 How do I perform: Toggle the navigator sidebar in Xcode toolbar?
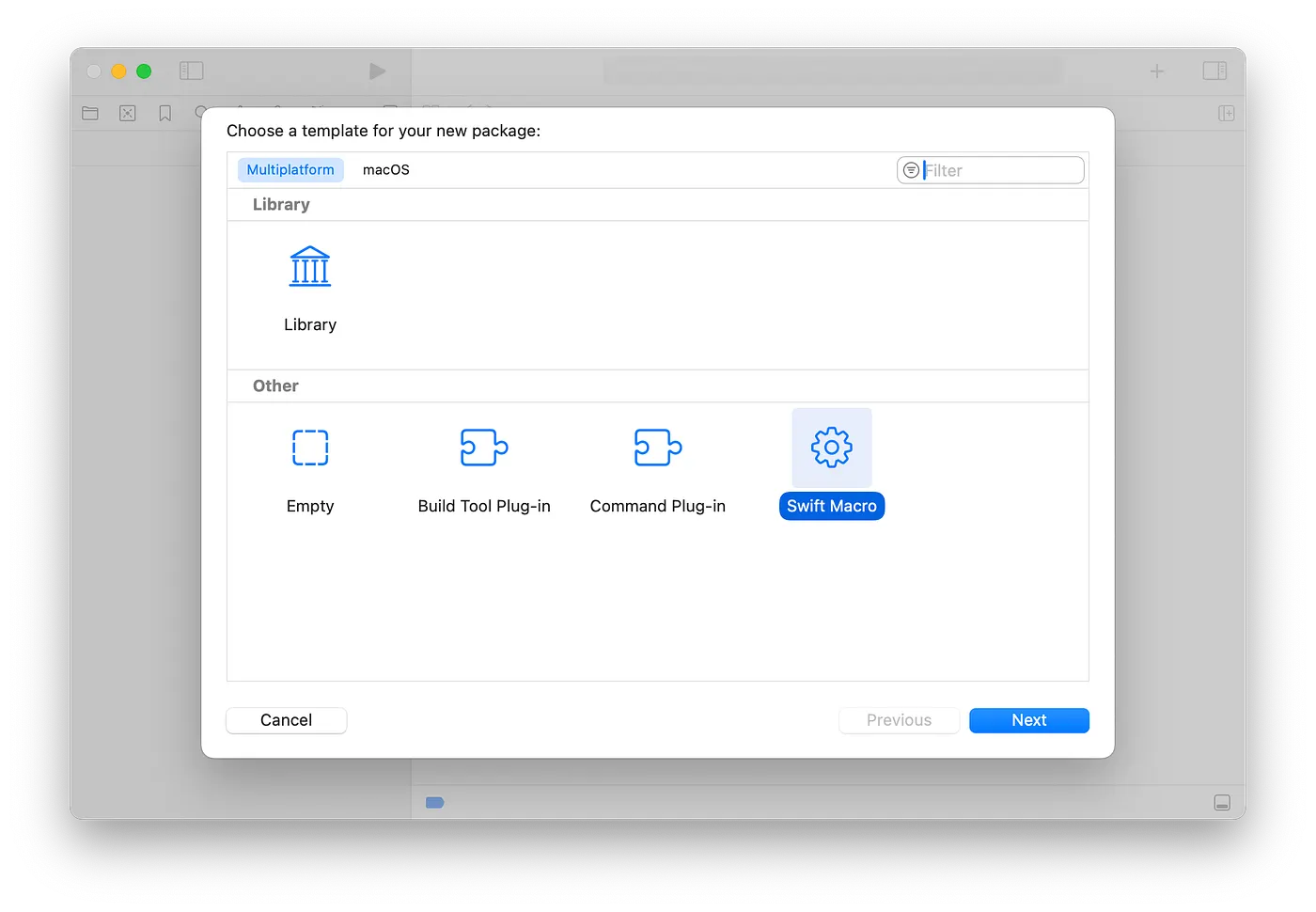tap(192, 71)
